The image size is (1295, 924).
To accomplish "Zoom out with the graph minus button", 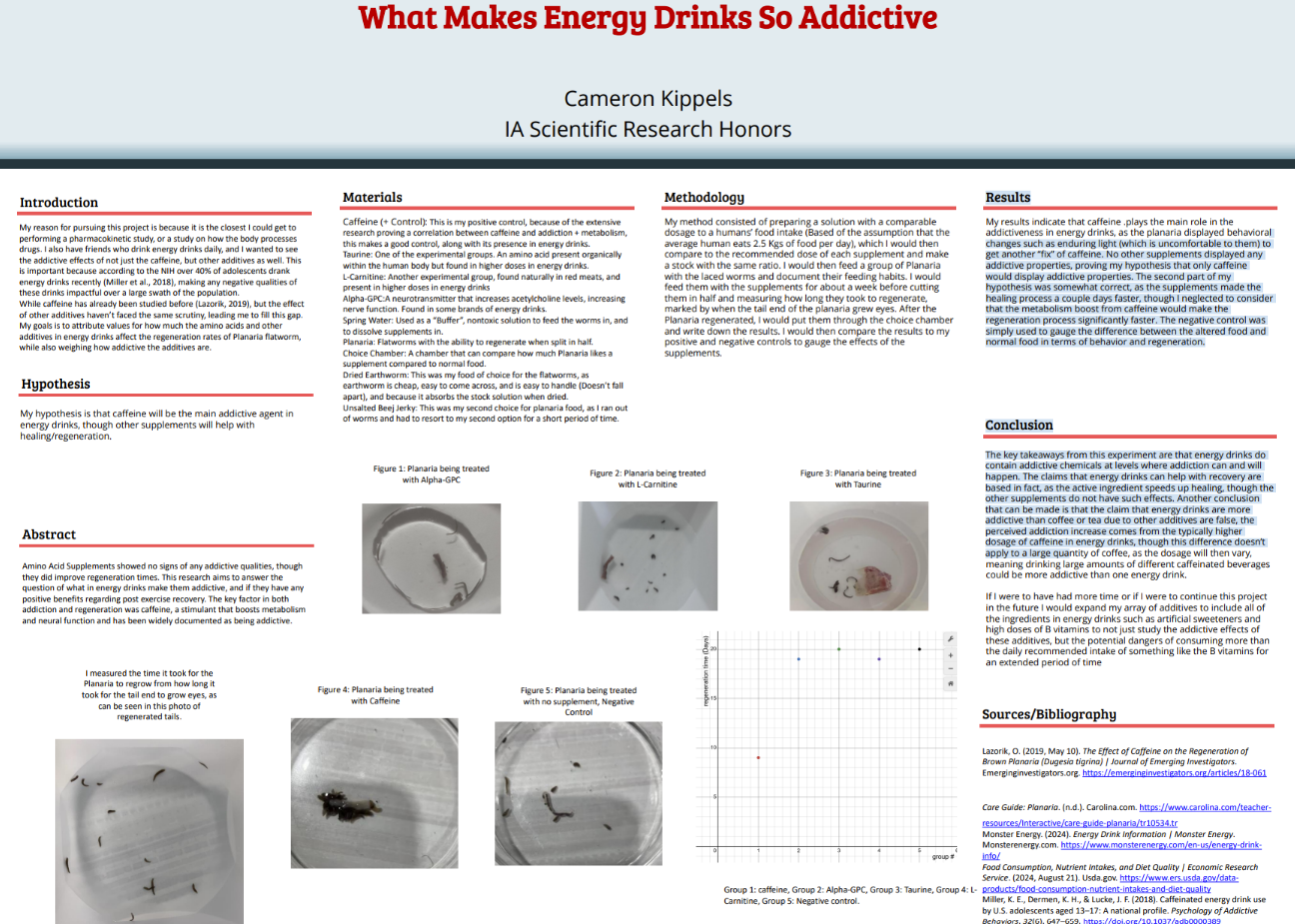I will pyautogui.click(x=950, y=668).
